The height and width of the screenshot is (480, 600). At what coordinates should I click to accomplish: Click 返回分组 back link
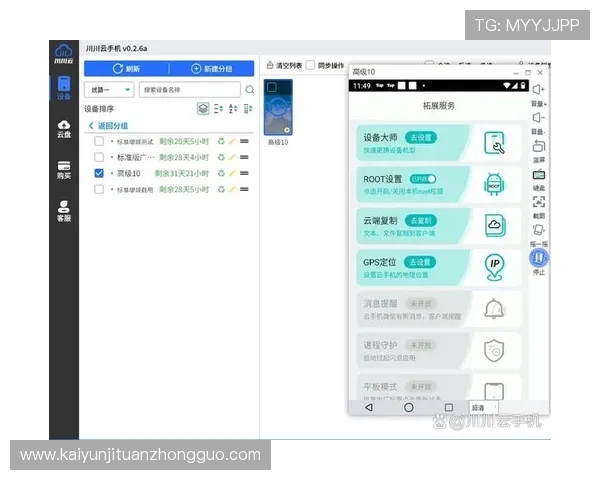tap(108, 126)
